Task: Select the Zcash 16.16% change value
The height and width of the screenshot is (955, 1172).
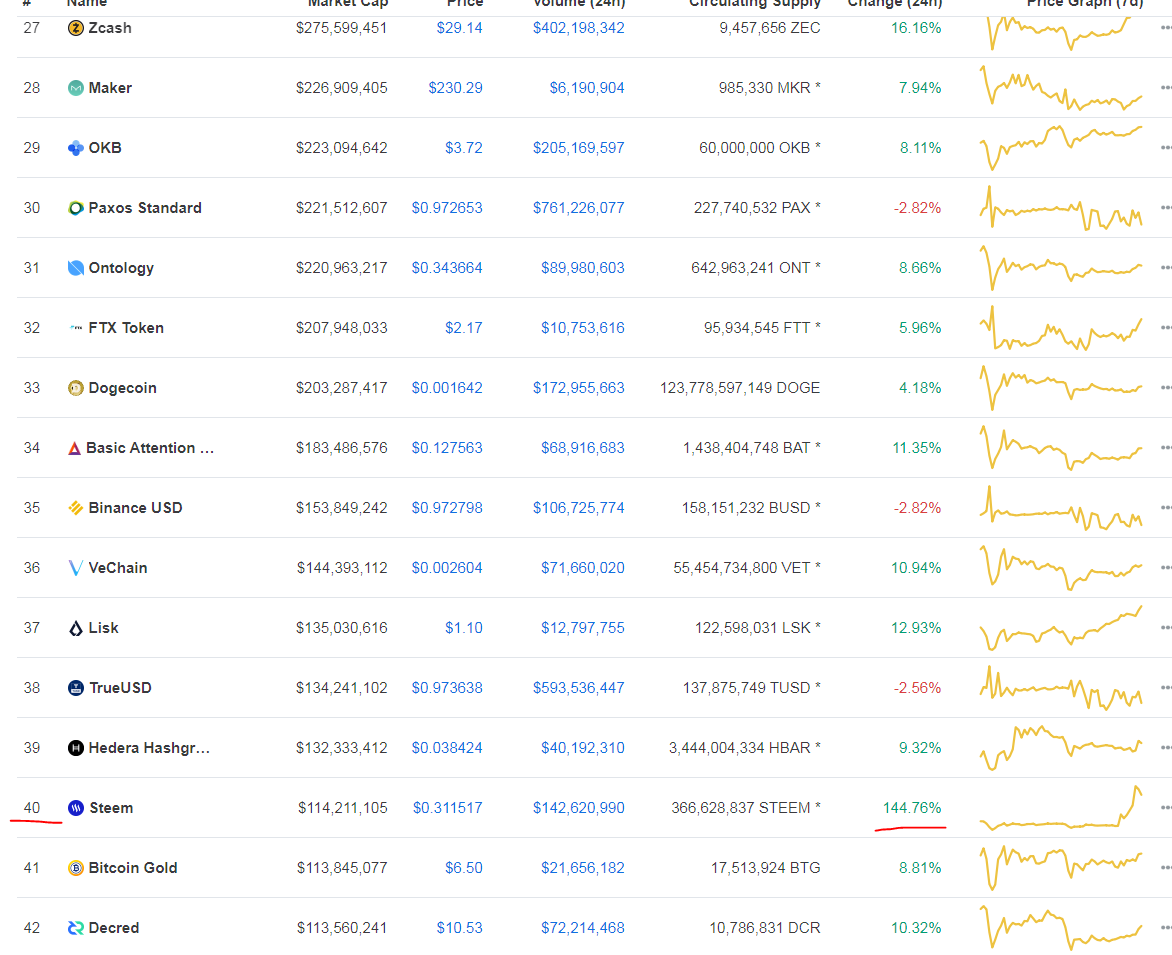Action: tap(916, 28)
